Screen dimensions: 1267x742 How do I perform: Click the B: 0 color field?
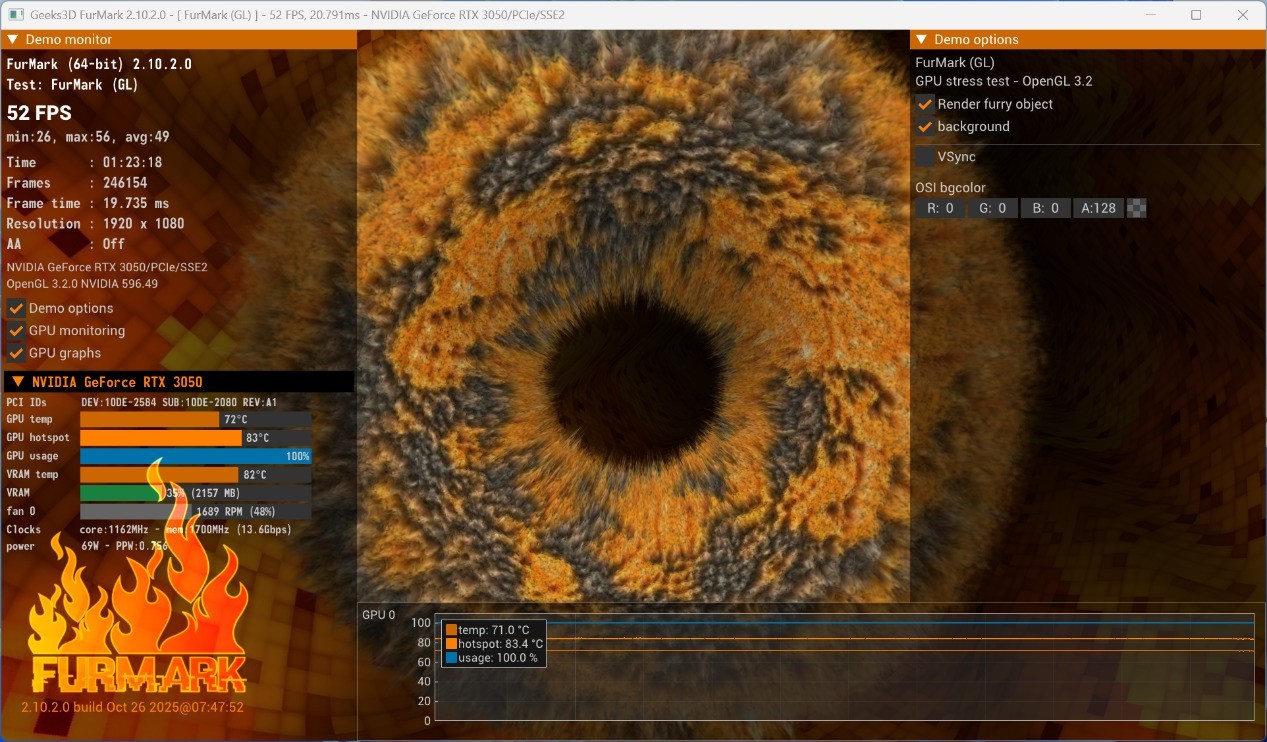(1045, 208)
